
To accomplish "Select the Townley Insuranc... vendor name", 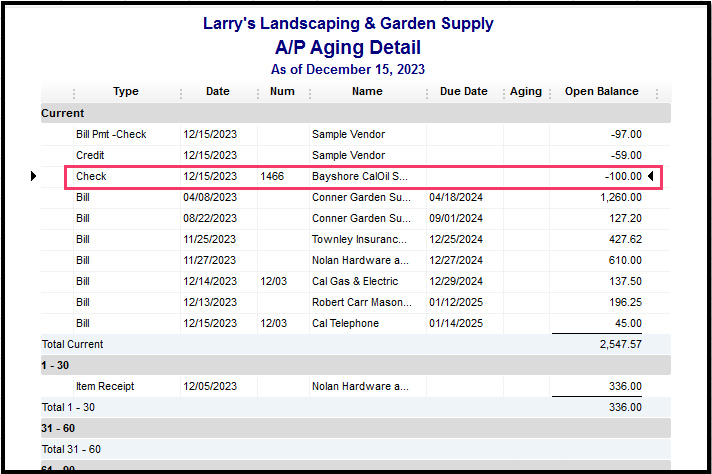I will 359,239.
